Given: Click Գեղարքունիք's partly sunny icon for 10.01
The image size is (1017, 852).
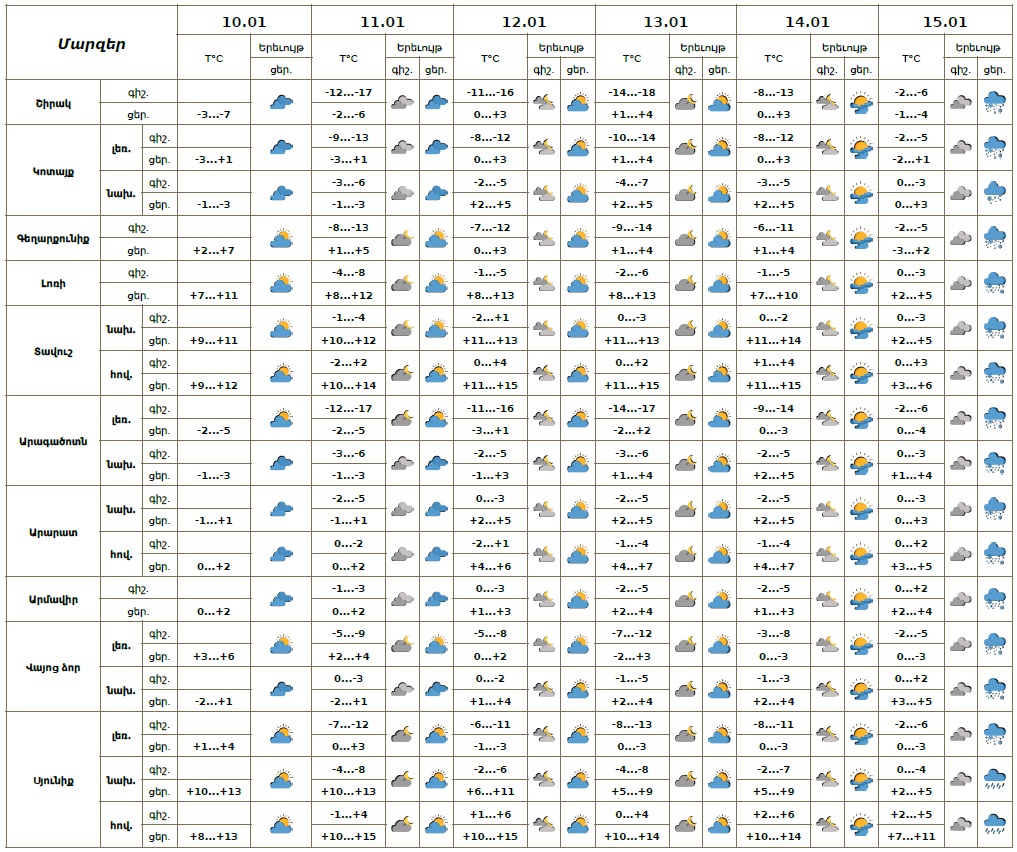Looking at the screenshot, I should (x=281, y=238).
